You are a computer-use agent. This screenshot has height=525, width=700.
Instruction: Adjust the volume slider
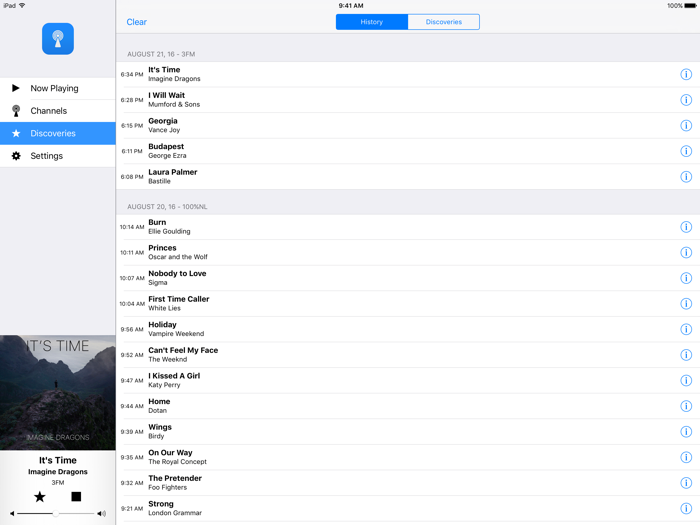point(55,513)
